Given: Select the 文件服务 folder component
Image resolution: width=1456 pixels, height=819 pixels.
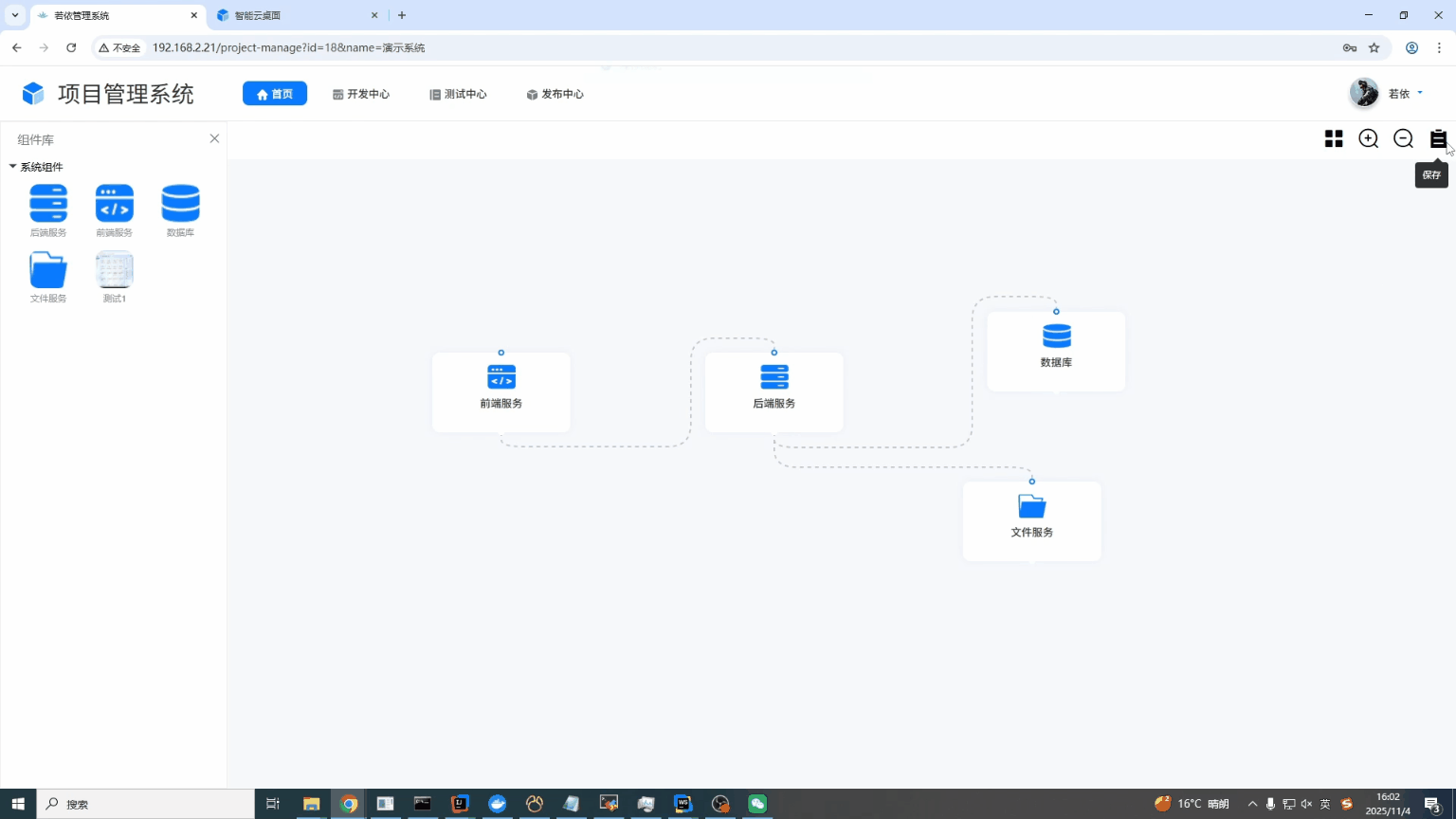Looking at the screenshot, I should click(x=48, y=270).
